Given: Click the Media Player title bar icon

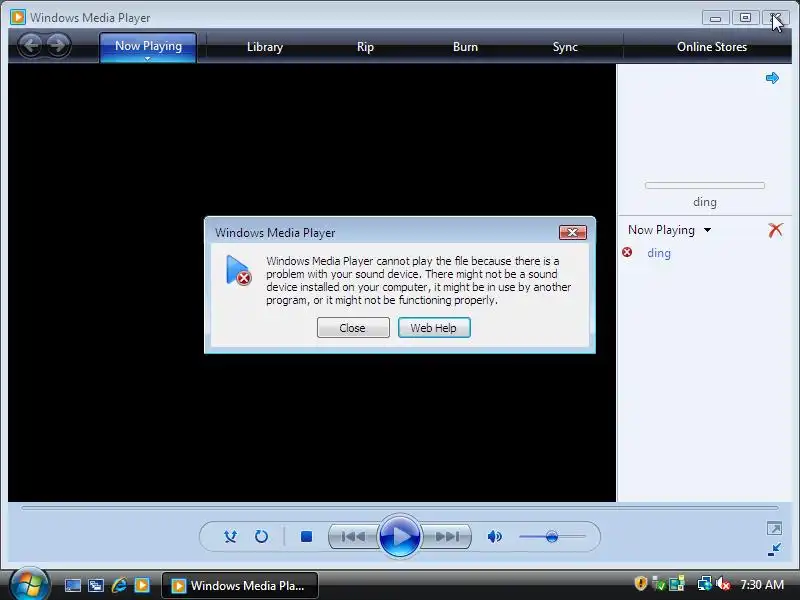Looking at the screenshot, I should point(18,17).
